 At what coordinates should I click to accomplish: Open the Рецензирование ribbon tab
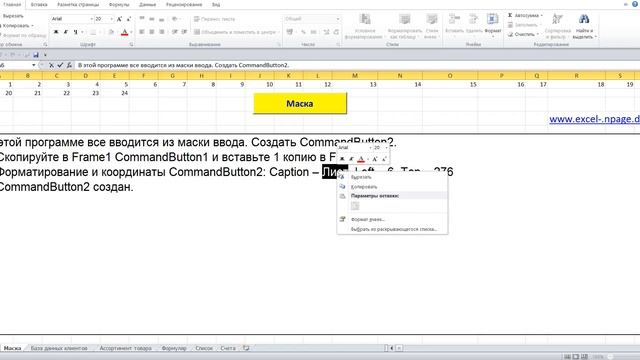[184, 4]
